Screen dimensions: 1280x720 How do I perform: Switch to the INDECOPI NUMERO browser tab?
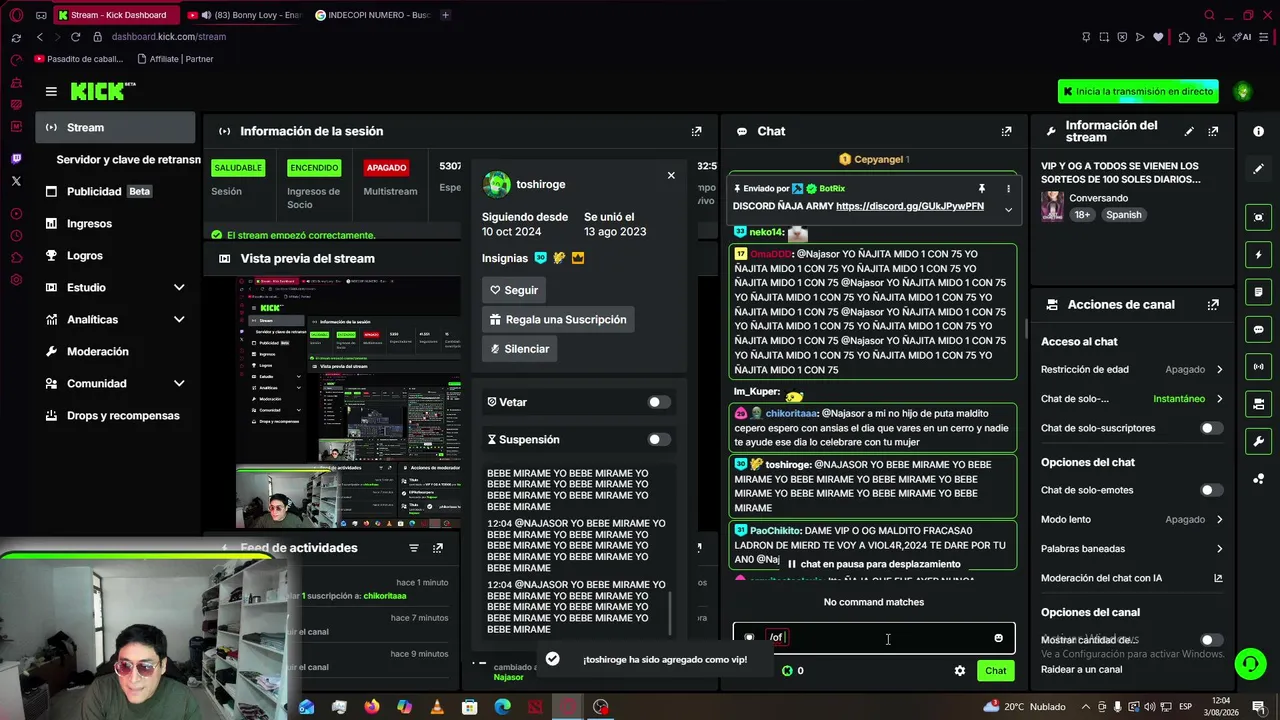pos(373,15)
